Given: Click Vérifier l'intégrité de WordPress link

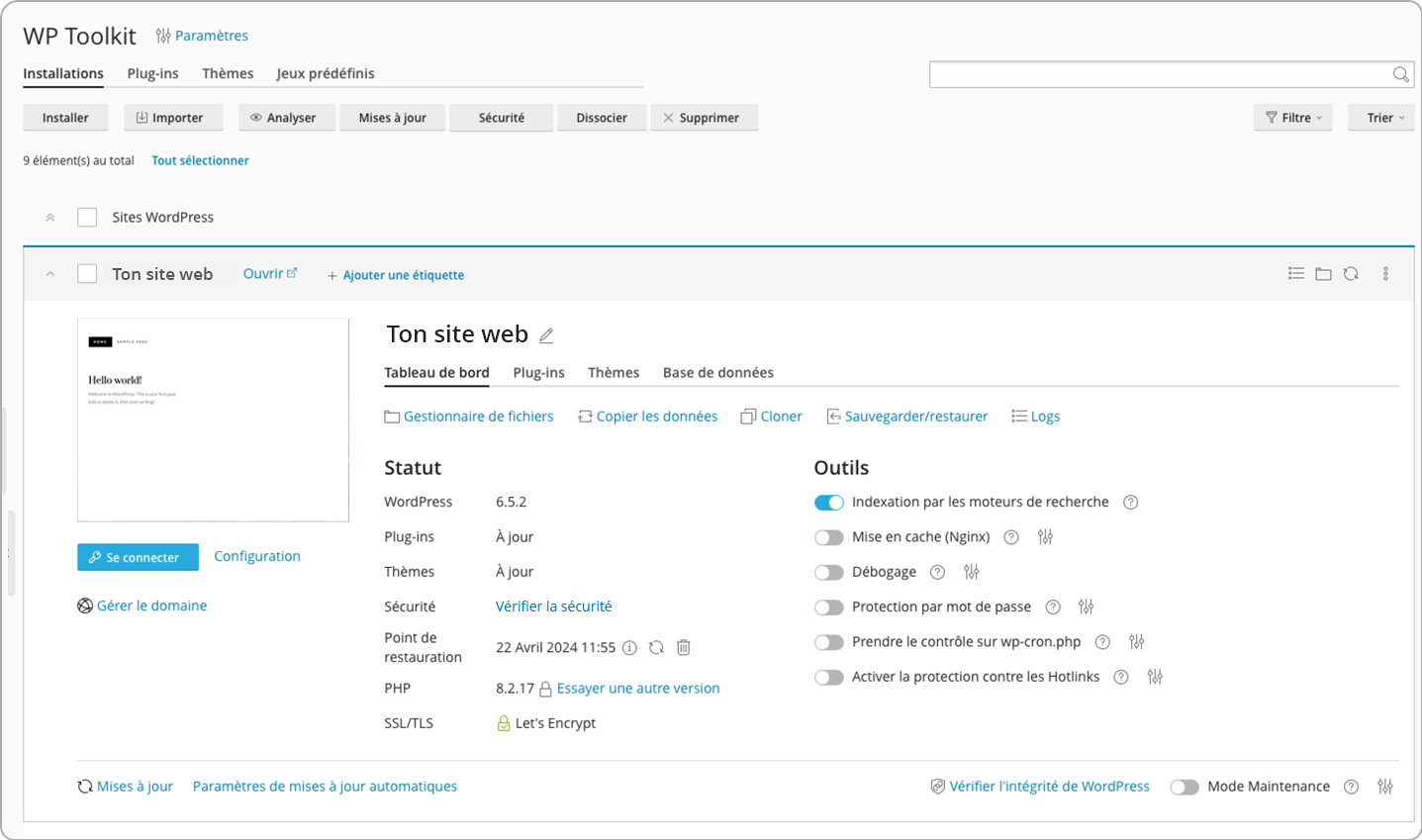Looking at the screenshot, I should tap(1040, 787).
